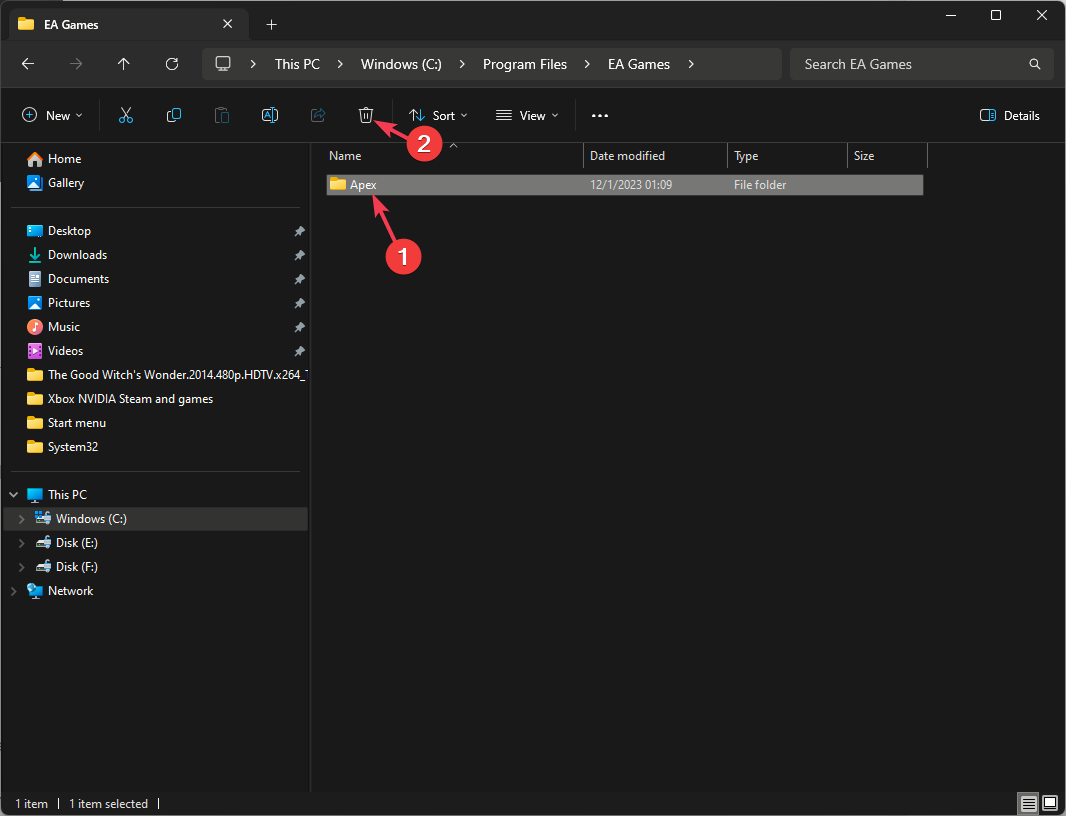Expand the Disk (E:) tree node

coord(22,543)
